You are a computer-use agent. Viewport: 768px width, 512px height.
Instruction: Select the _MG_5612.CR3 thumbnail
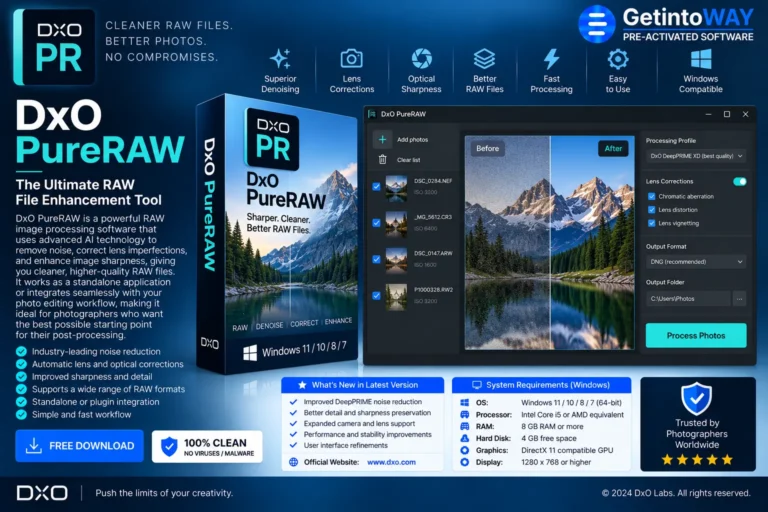click(396, 224)
